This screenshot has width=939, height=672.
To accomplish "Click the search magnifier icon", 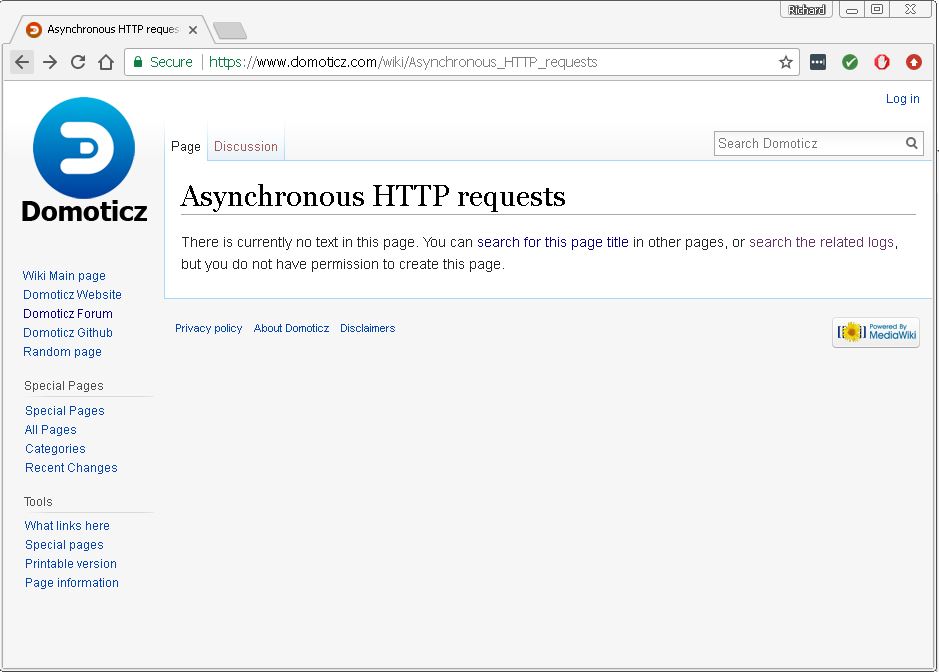I will 912,143.
